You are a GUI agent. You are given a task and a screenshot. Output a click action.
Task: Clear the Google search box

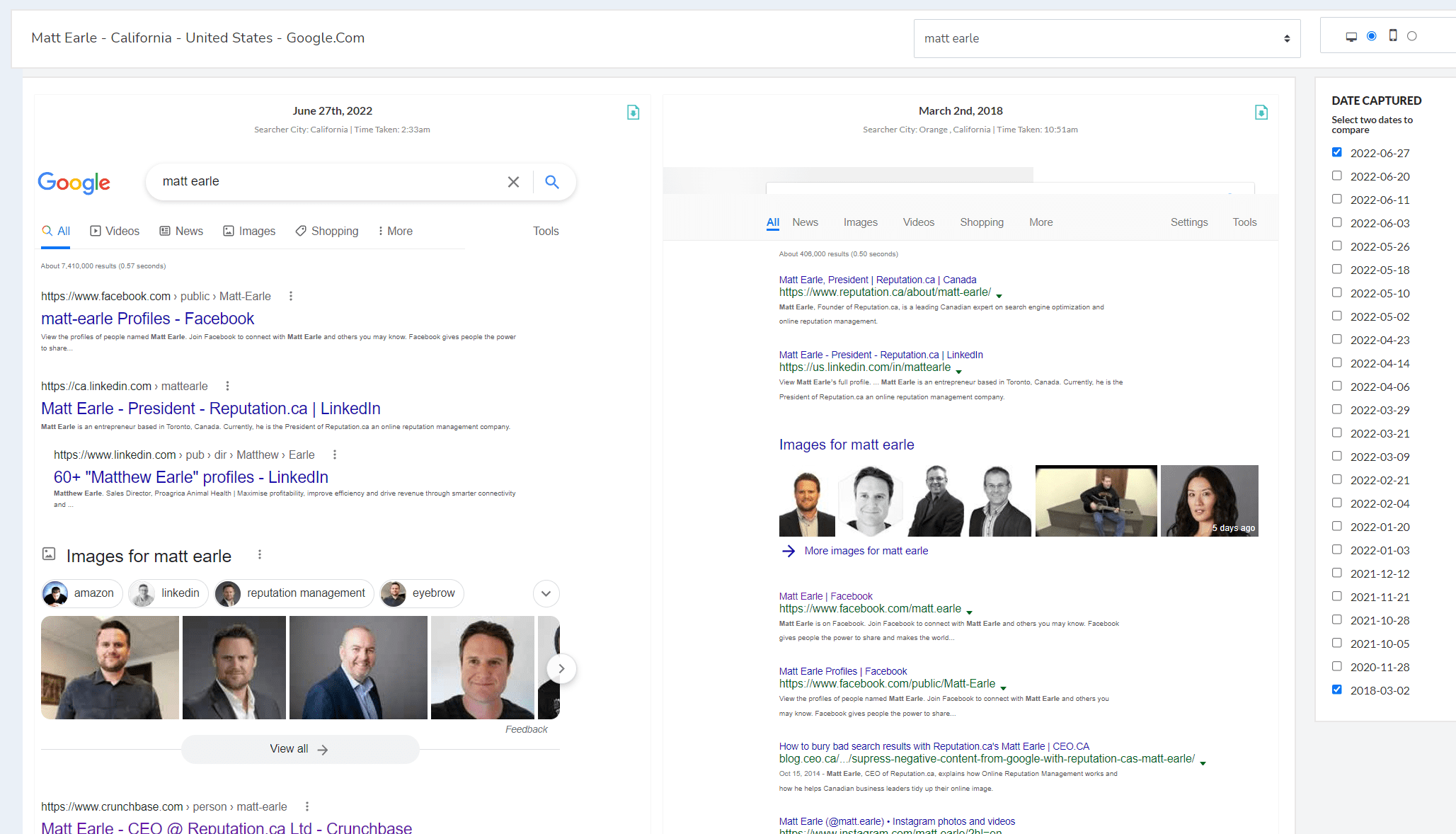click(x=513, y=182)
